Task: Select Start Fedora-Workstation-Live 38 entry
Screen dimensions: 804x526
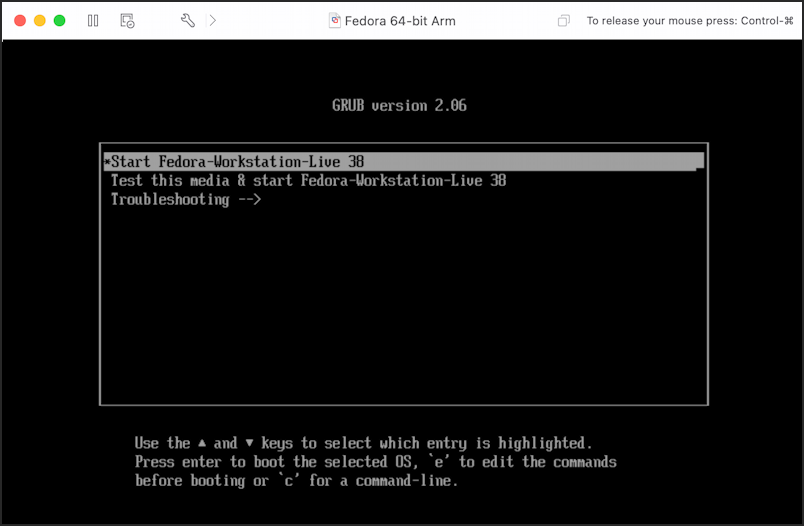Action: pos(404,161)
